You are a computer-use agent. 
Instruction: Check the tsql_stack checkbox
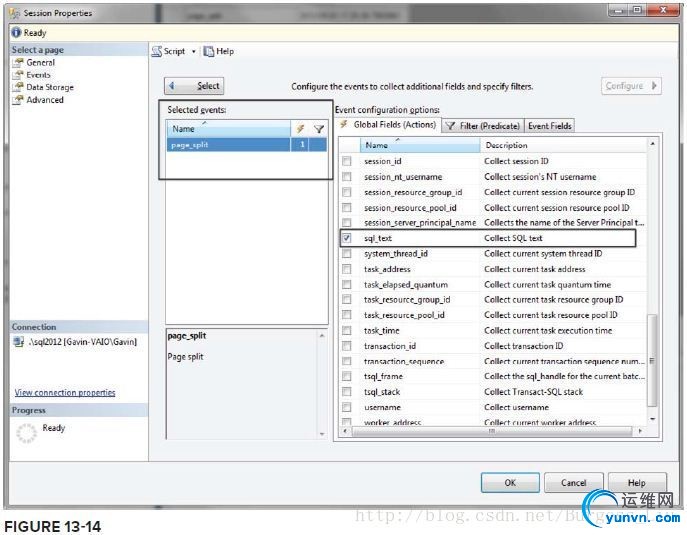pyautogui.click(x=347, y=392)
